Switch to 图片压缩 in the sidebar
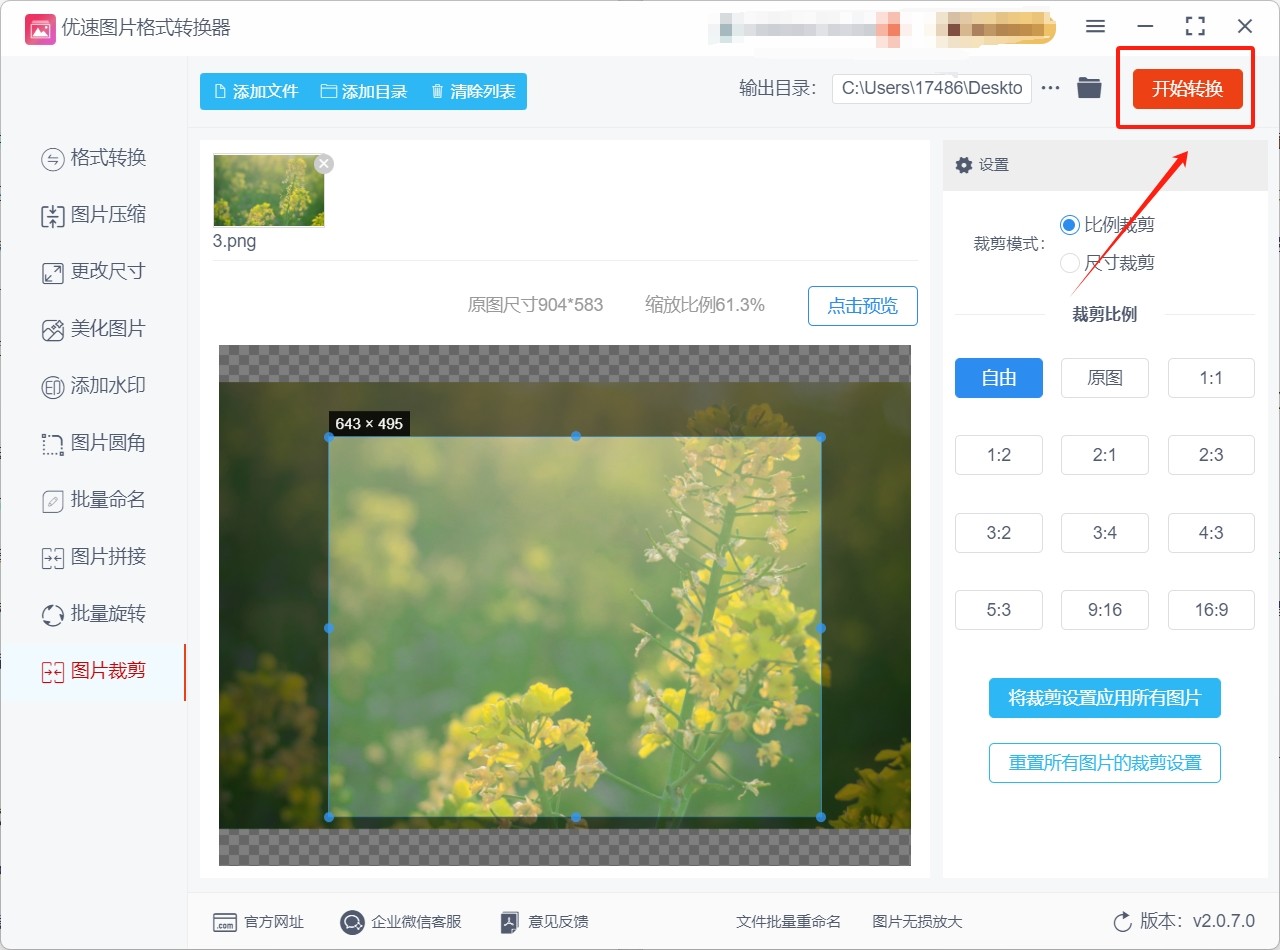Viewport: 1280px width, 950px height. click(94, 215)
